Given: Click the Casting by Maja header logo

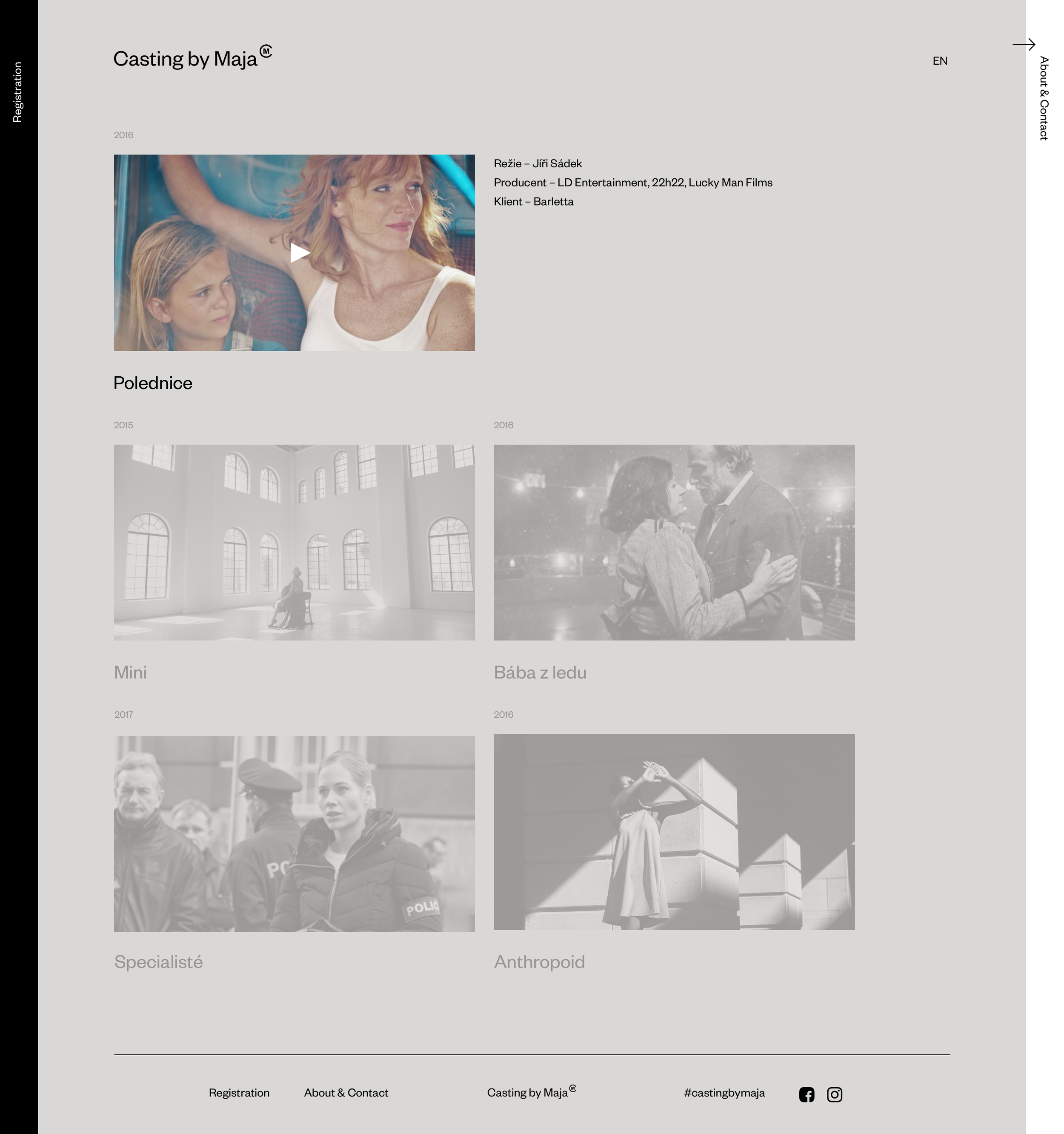Looking at the screenshot, I should tap(192, 58).
